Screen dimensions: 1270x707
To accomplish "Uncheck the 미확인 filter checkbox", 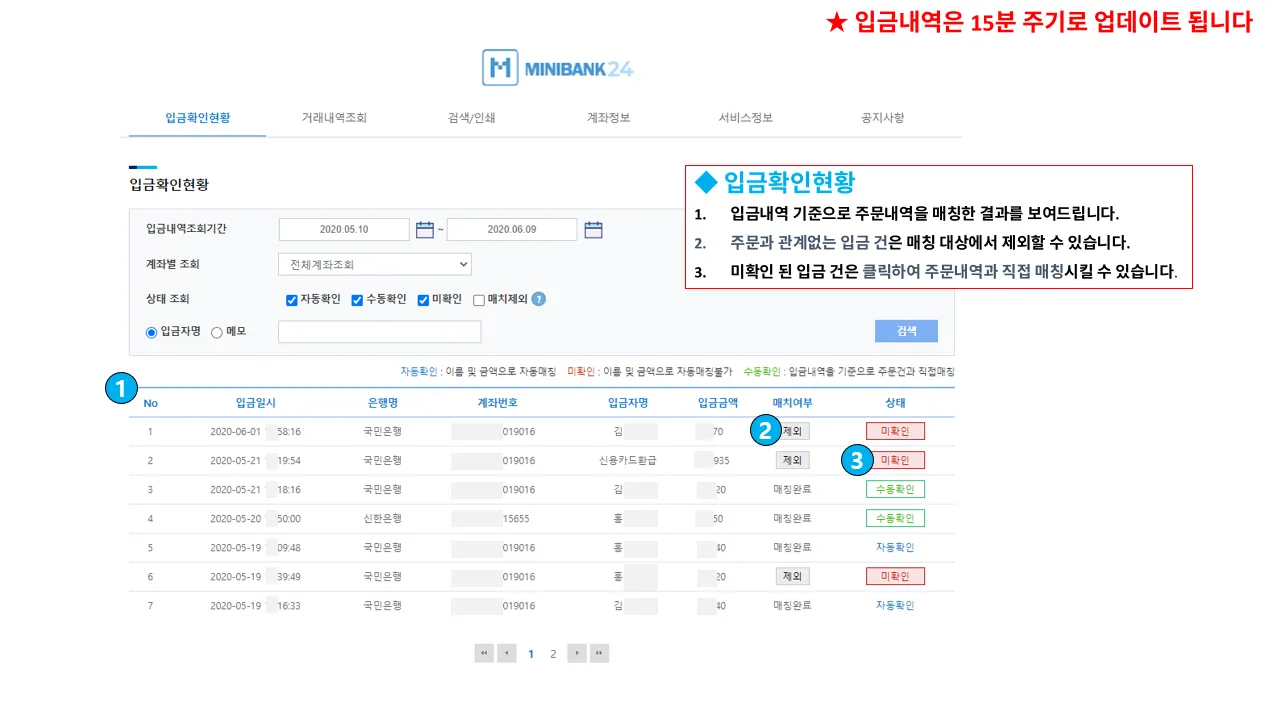I will click(423, 300).
